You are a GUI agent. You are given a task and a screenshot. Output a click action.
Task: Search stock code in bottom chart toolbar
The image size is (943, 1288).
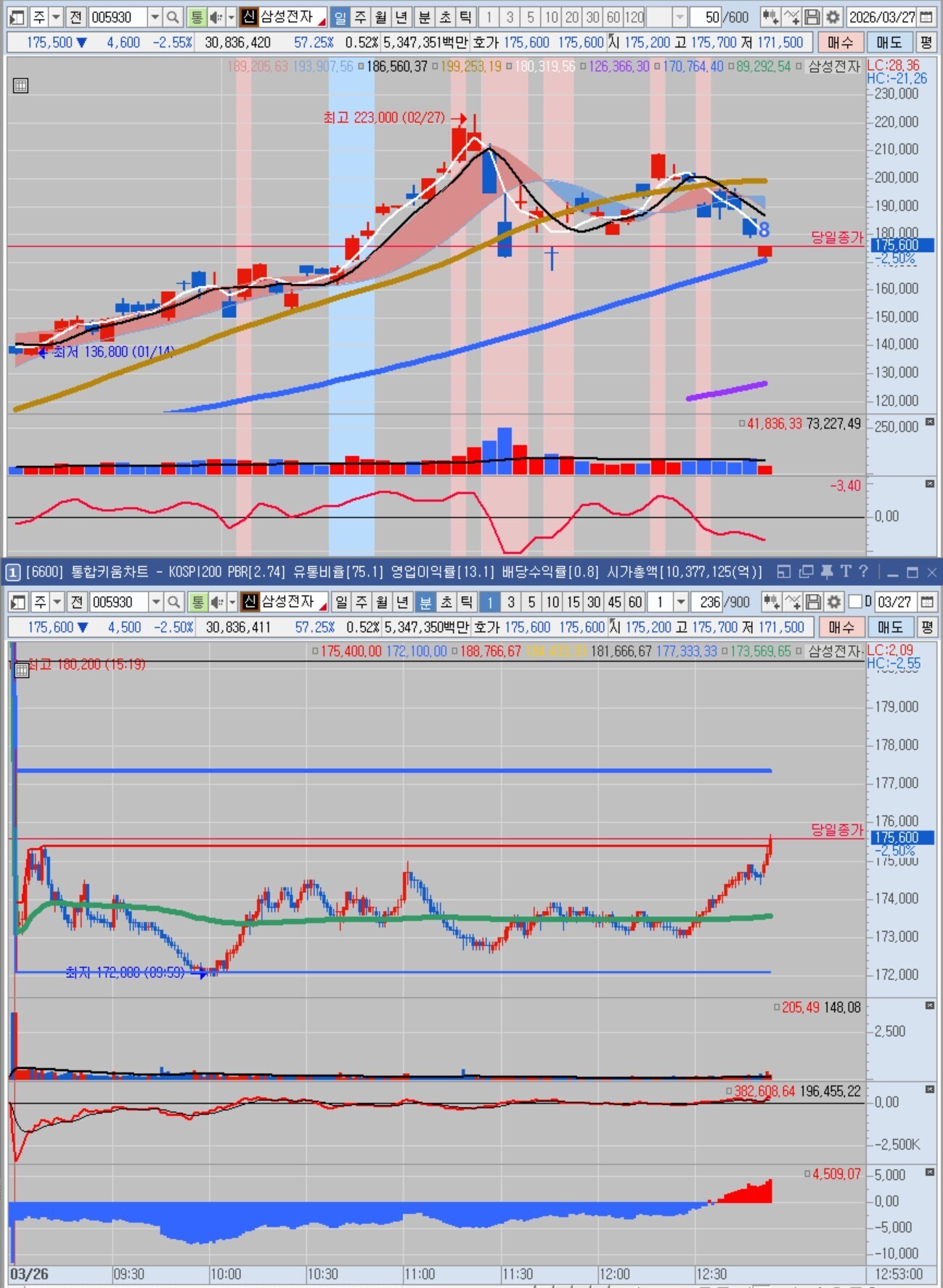pyautogui.click(x=174, y=602)
